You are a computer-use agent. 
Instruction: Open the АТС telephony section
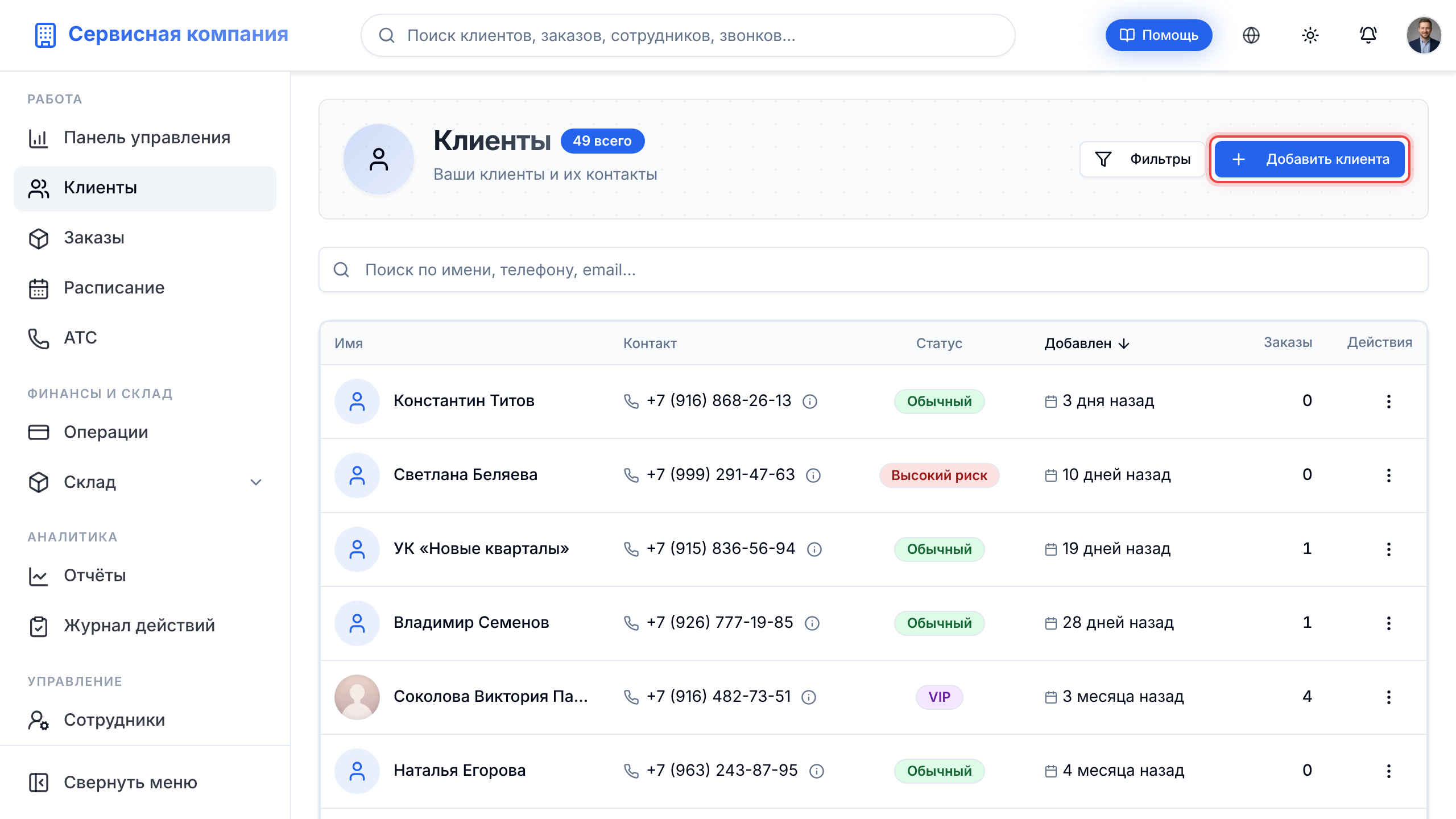[x=145, y=338]
